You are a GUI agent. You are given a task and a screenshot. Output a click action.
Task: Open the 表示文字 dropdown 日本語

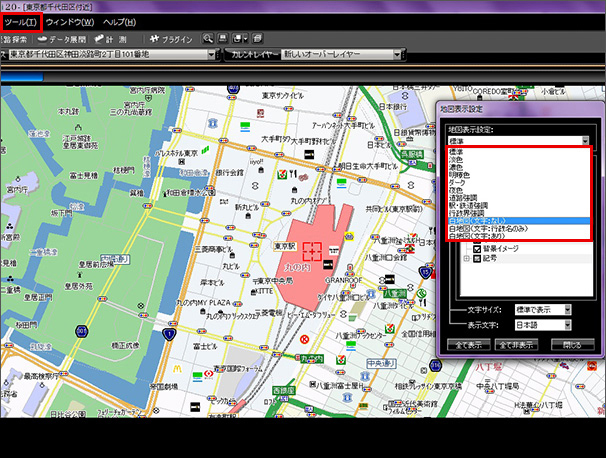543,325
